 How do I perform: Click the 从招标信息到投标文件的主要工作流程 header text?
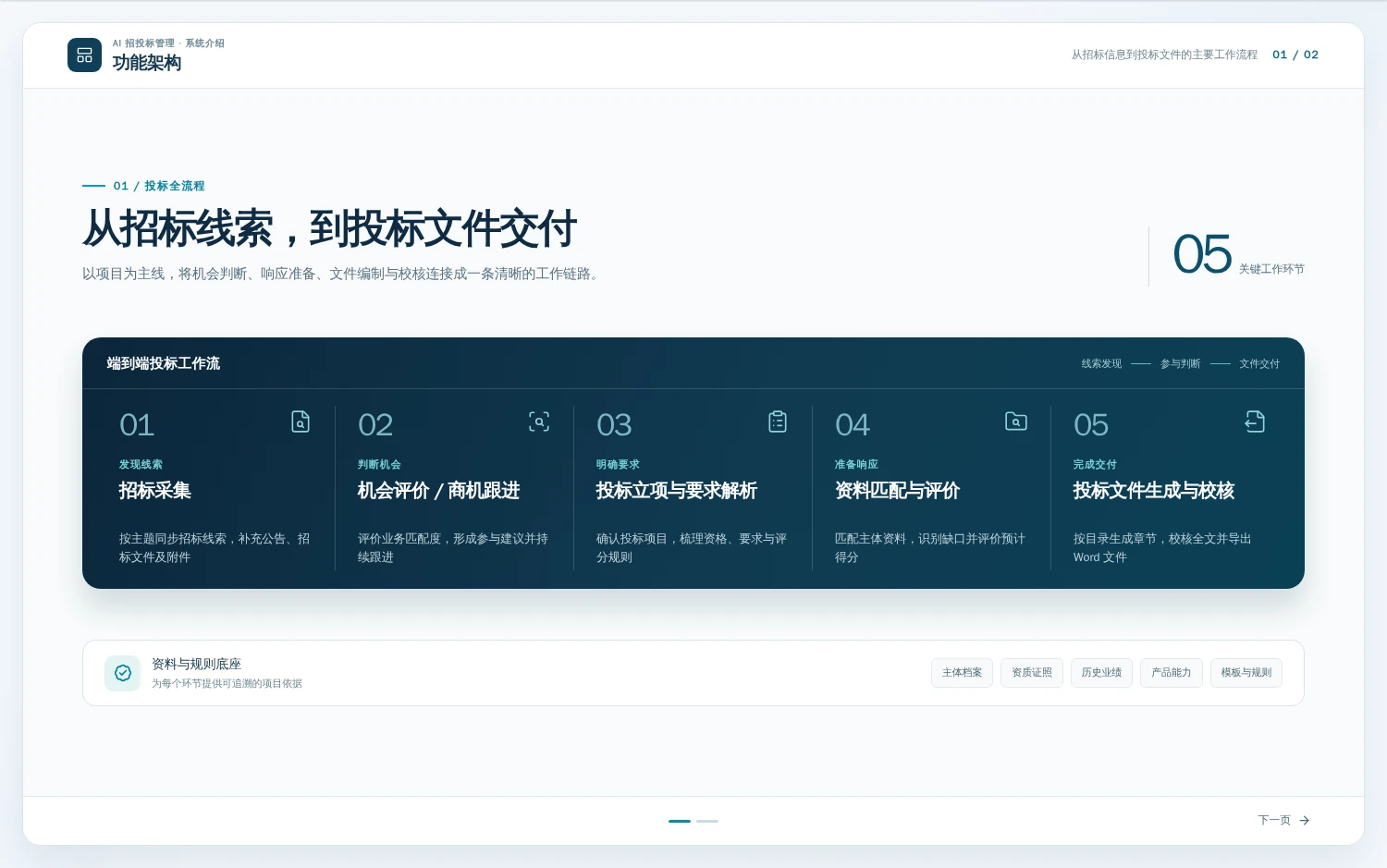click(x=1164, y=55)
